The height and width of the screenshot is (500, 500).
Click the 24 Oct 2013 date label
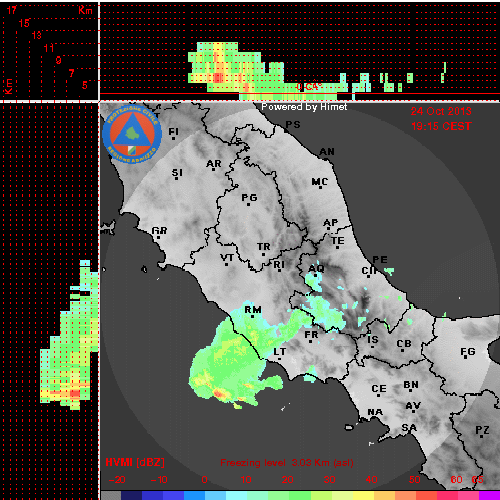click(441, 111)
